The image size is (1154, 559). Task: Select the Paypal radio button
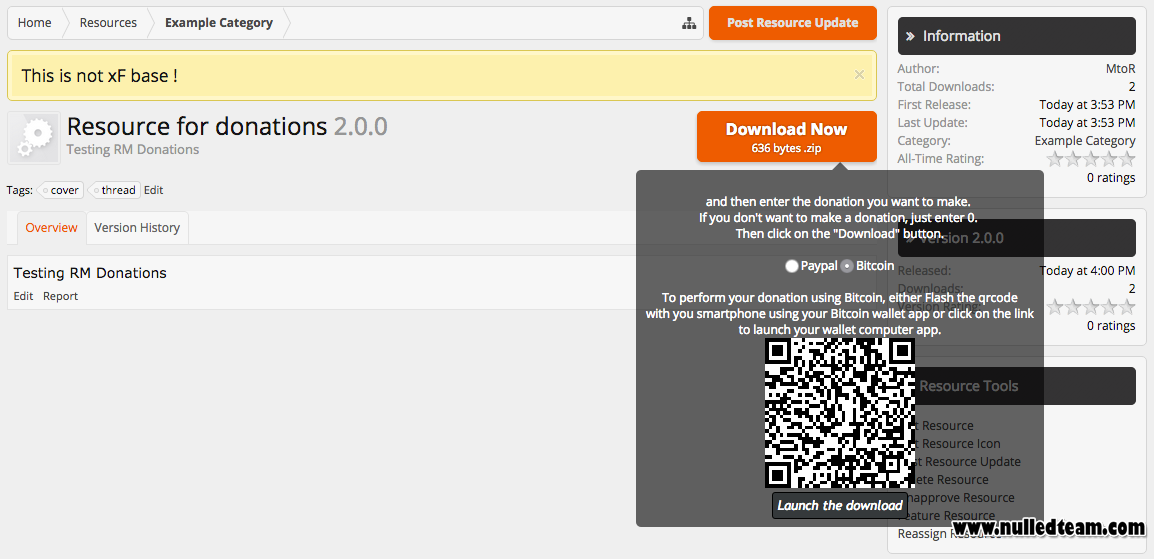tap(792, 266)
